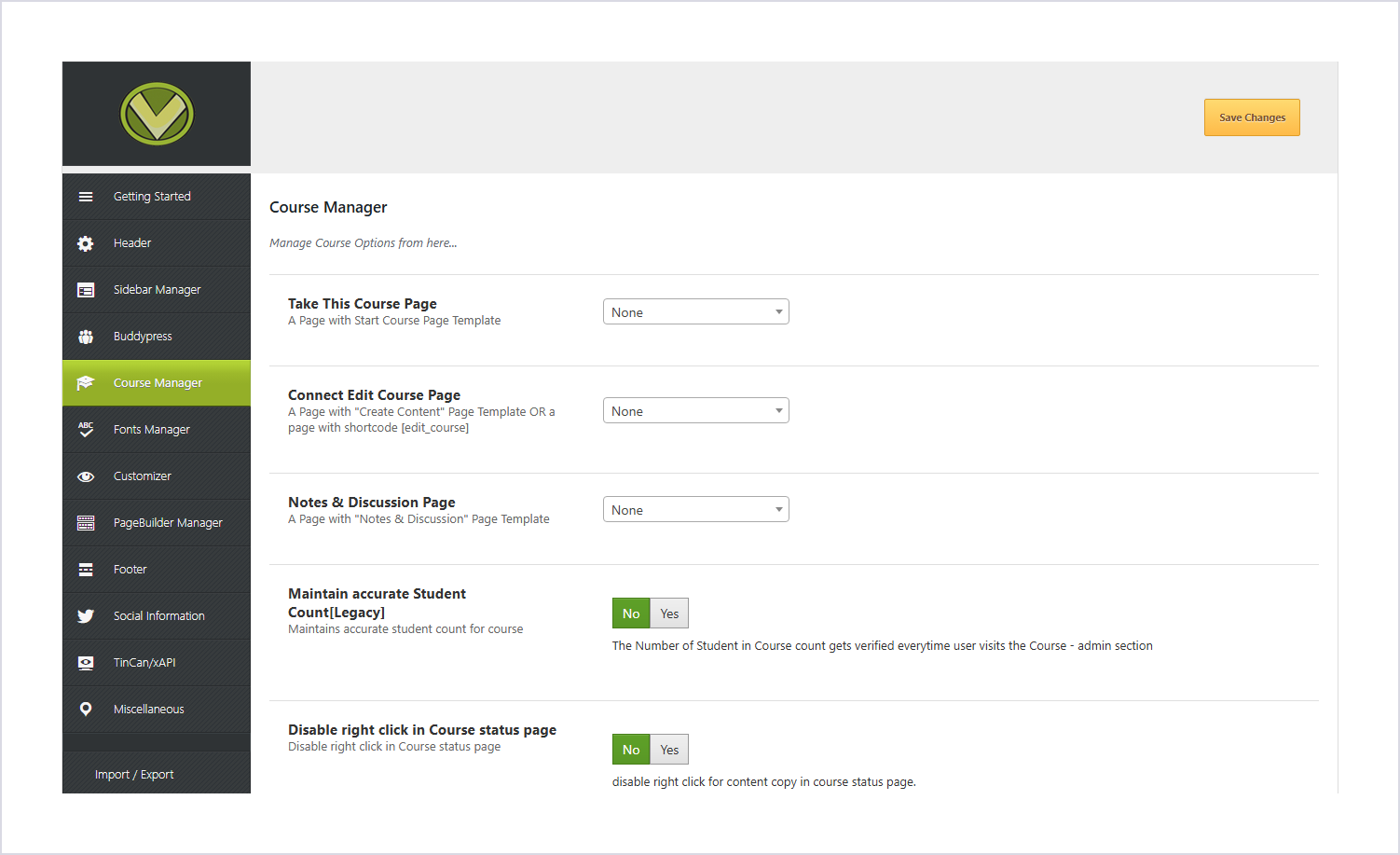1400x855 pixels.
Task: Open the Connect Edit Course Page dropdown
Action: coord(696,410)
